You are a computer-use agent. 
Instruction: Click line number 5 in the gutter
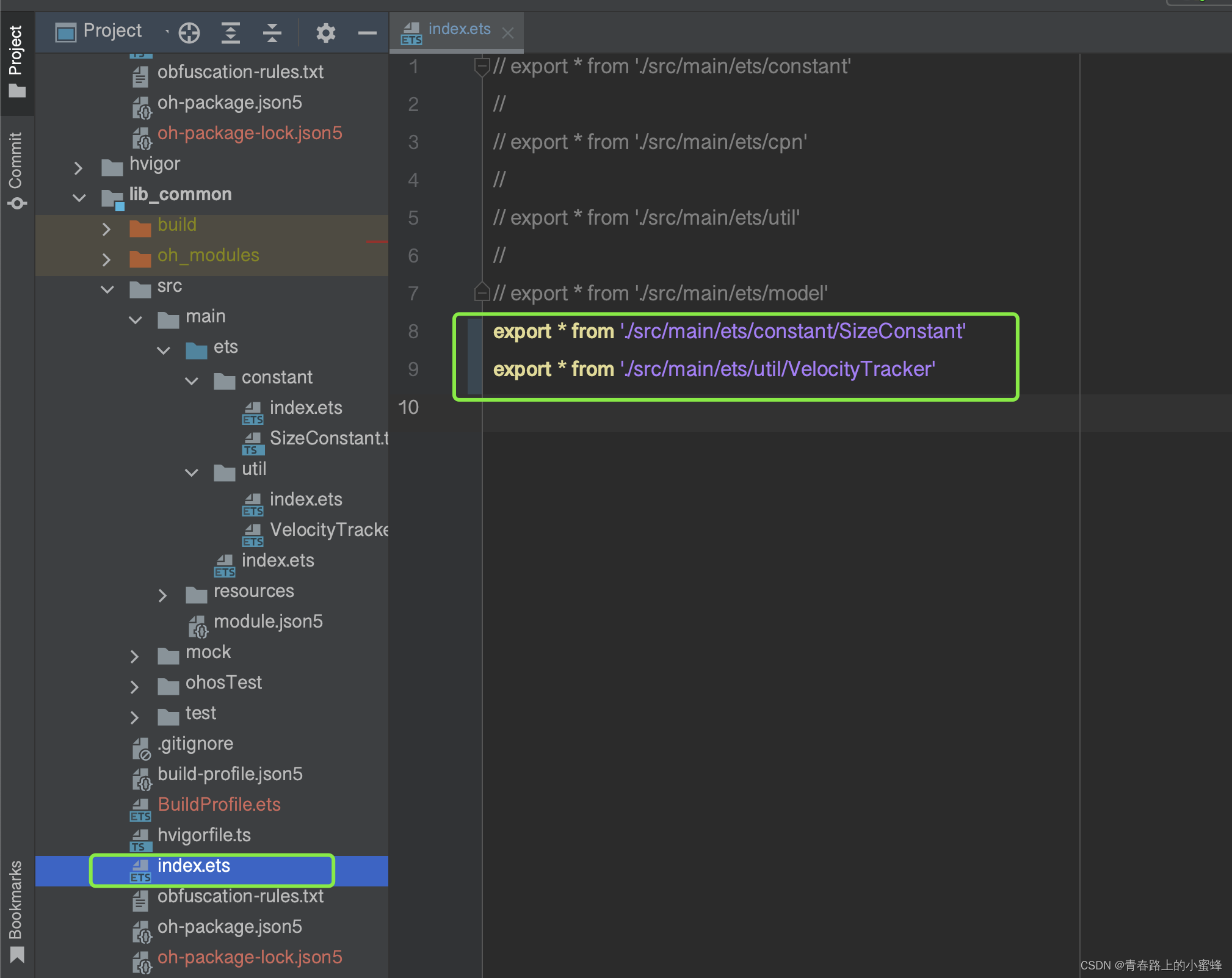point(413,218)
